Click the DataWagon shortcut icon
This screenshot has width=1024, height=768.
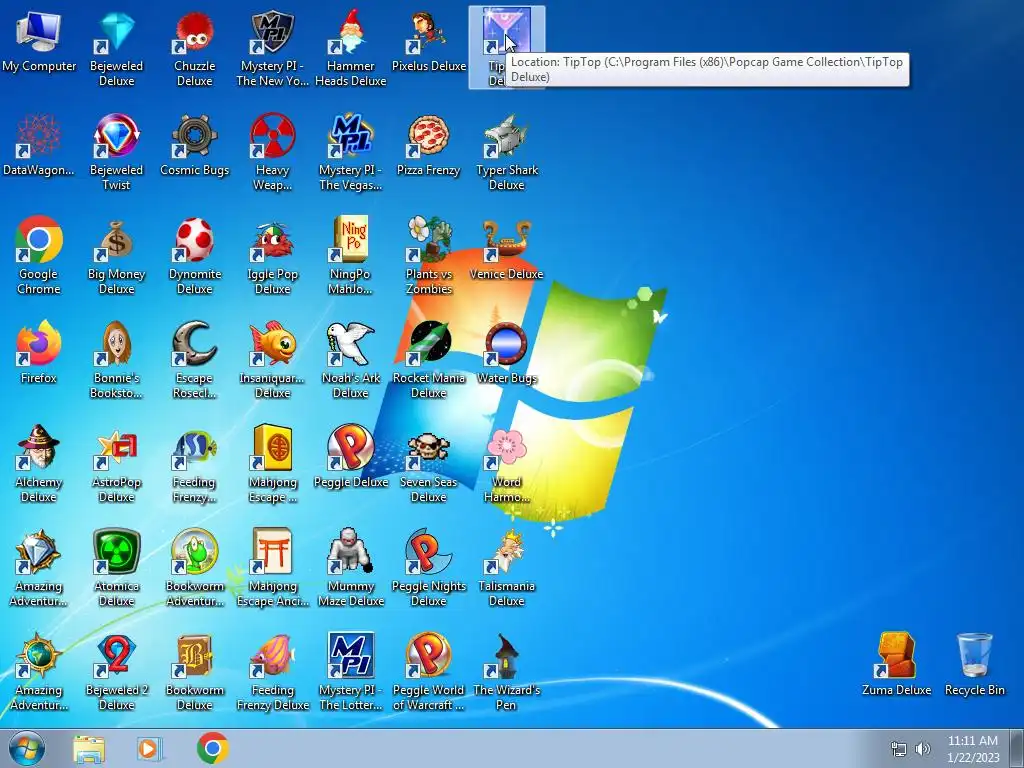(39, 146)
